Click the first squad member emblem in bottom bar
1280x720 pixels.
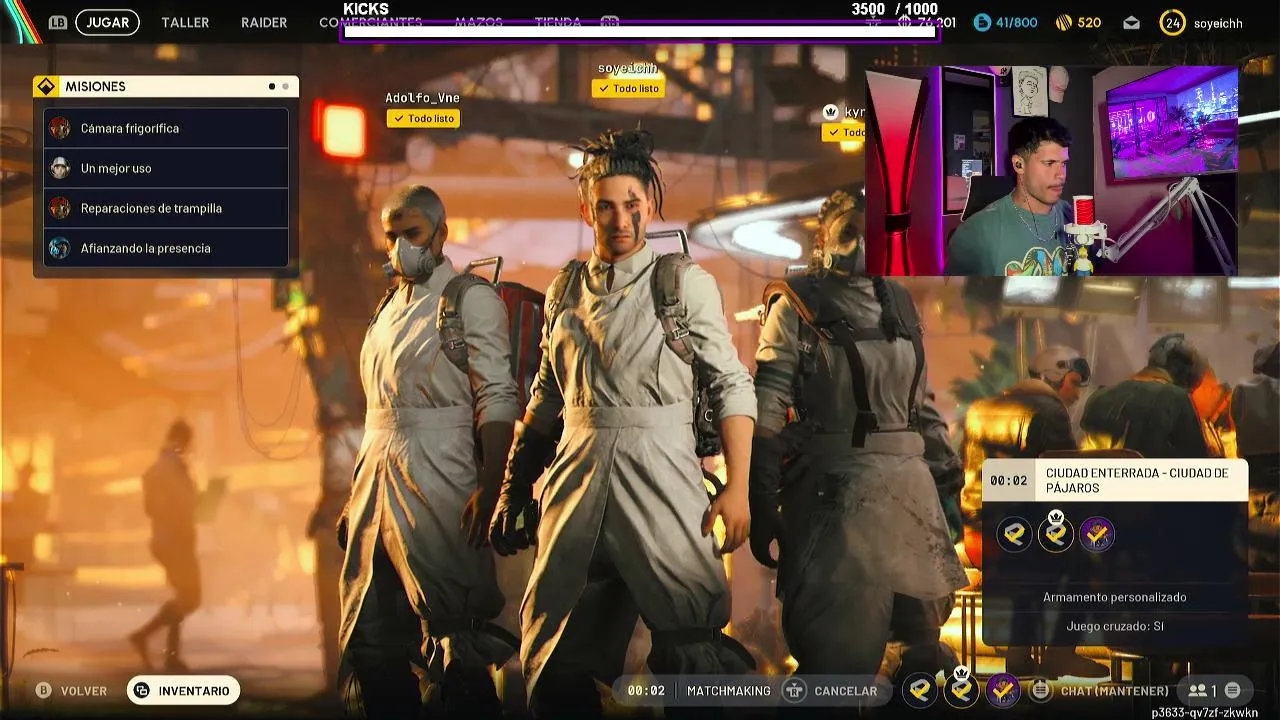920,690
